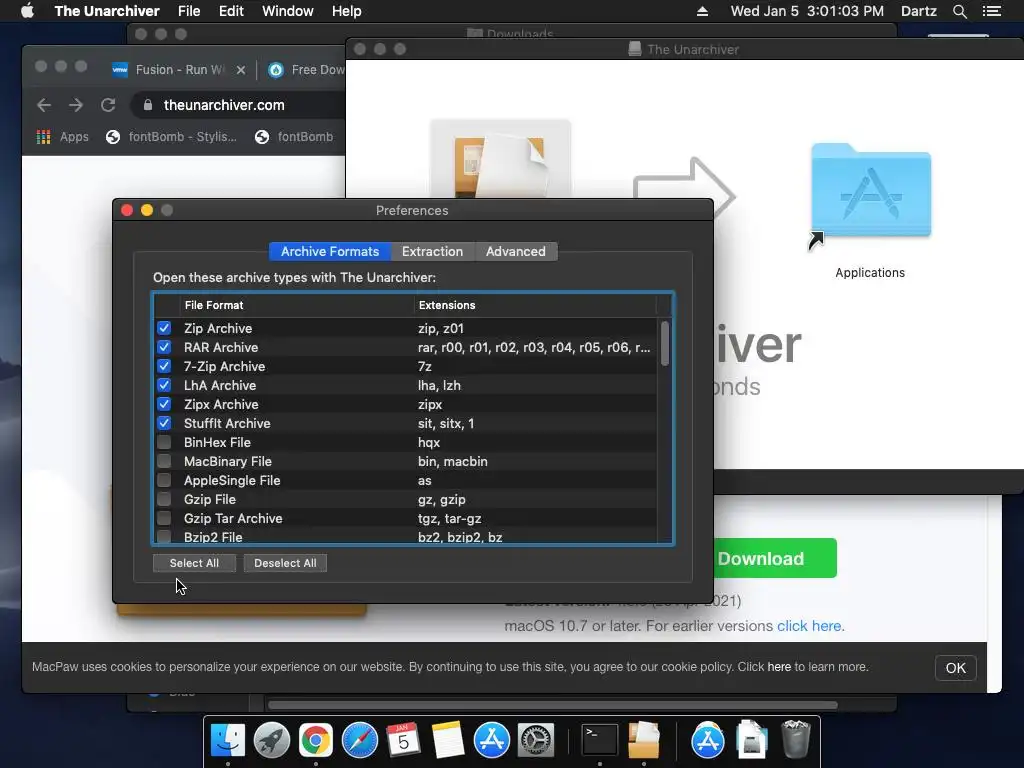Viewport: 1024px width, 768px height.
Task: Click the date and time in menu bar
Action: pyautogui.click(x=807, y=11)
